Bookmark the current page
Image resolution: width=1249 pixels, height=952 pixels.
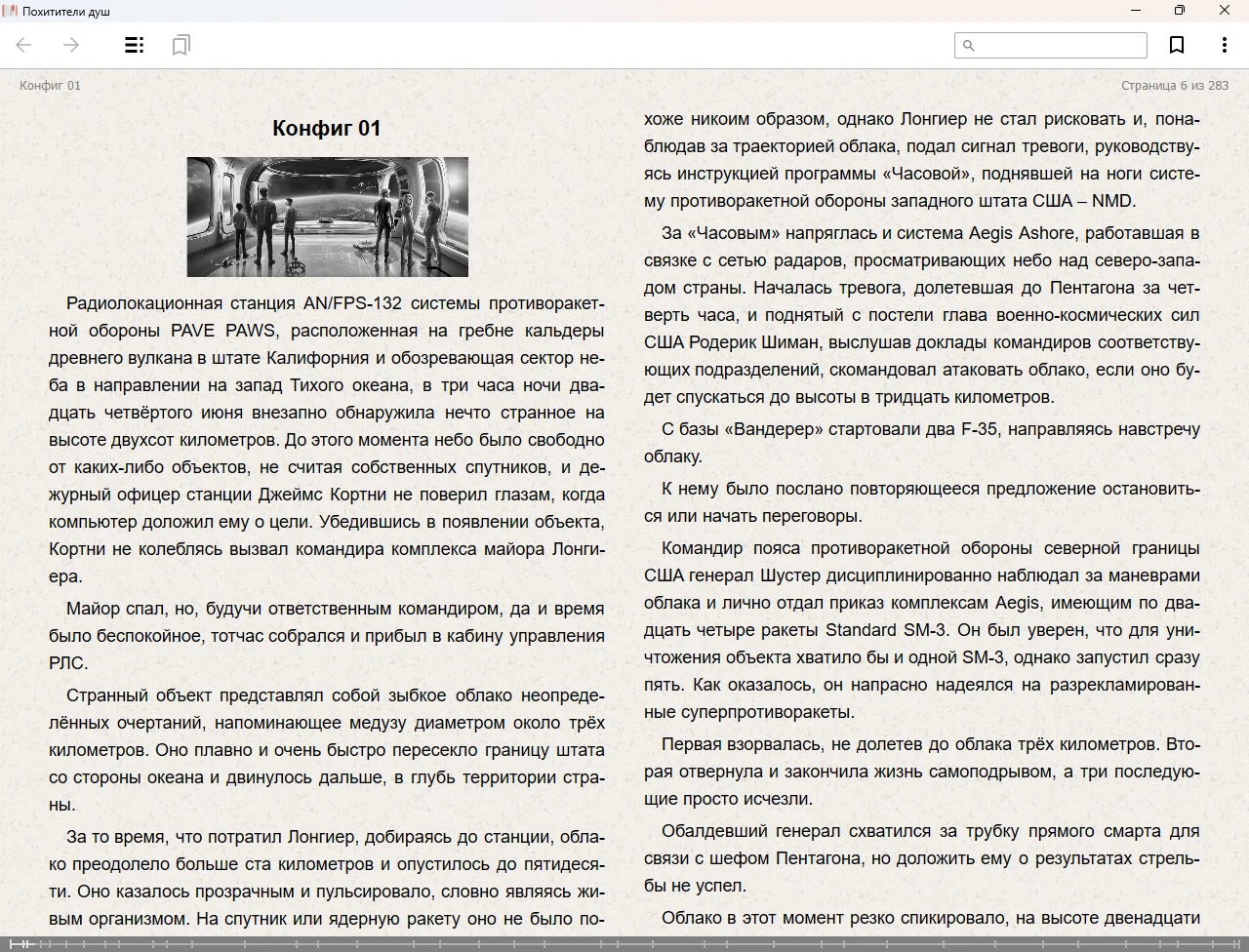(1177, 45)
